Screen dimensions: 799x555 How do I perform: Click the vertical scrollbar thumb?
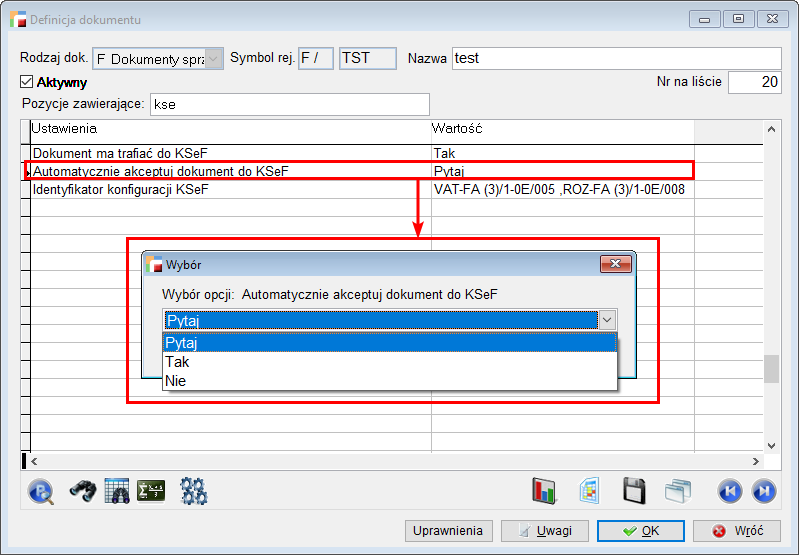(771, 368)
